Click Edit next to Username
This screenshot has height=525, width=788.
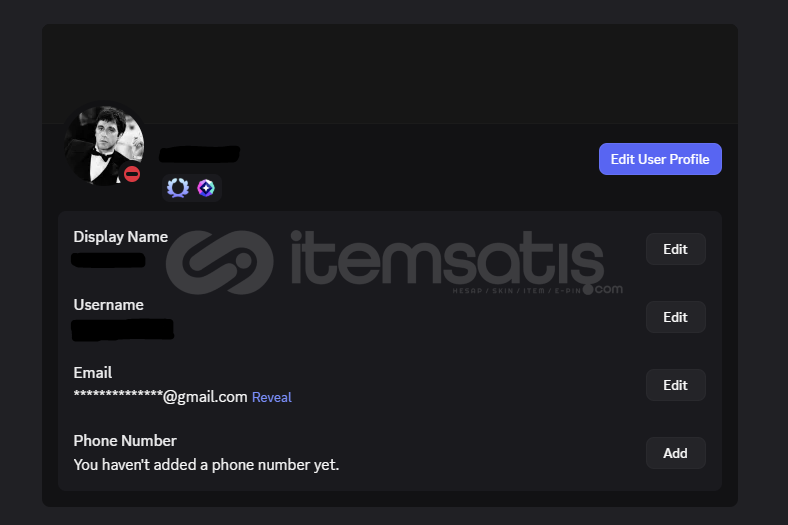[x=675, y=317]
